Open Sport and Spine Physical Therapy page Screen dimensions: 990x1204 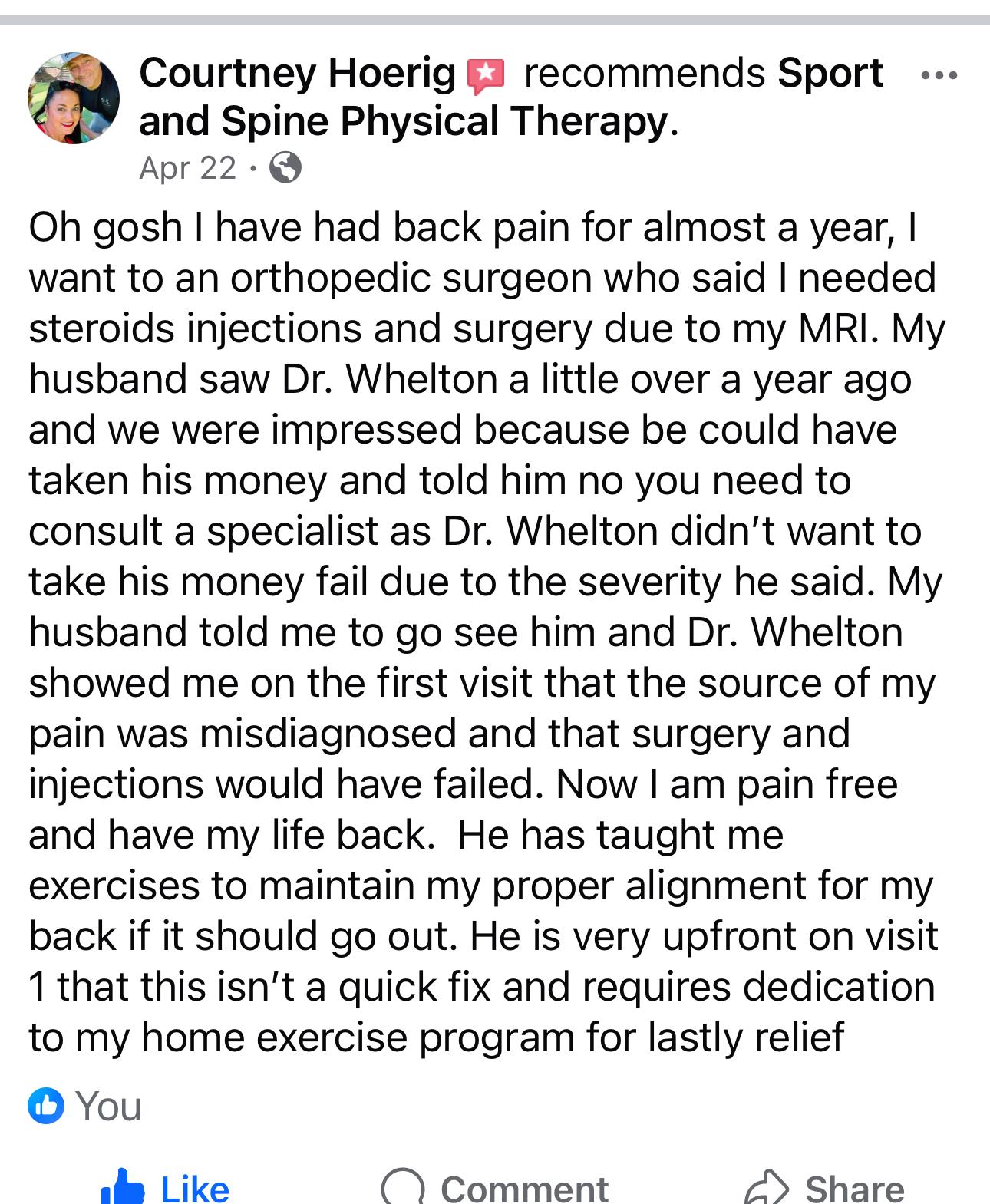[511, 97]
